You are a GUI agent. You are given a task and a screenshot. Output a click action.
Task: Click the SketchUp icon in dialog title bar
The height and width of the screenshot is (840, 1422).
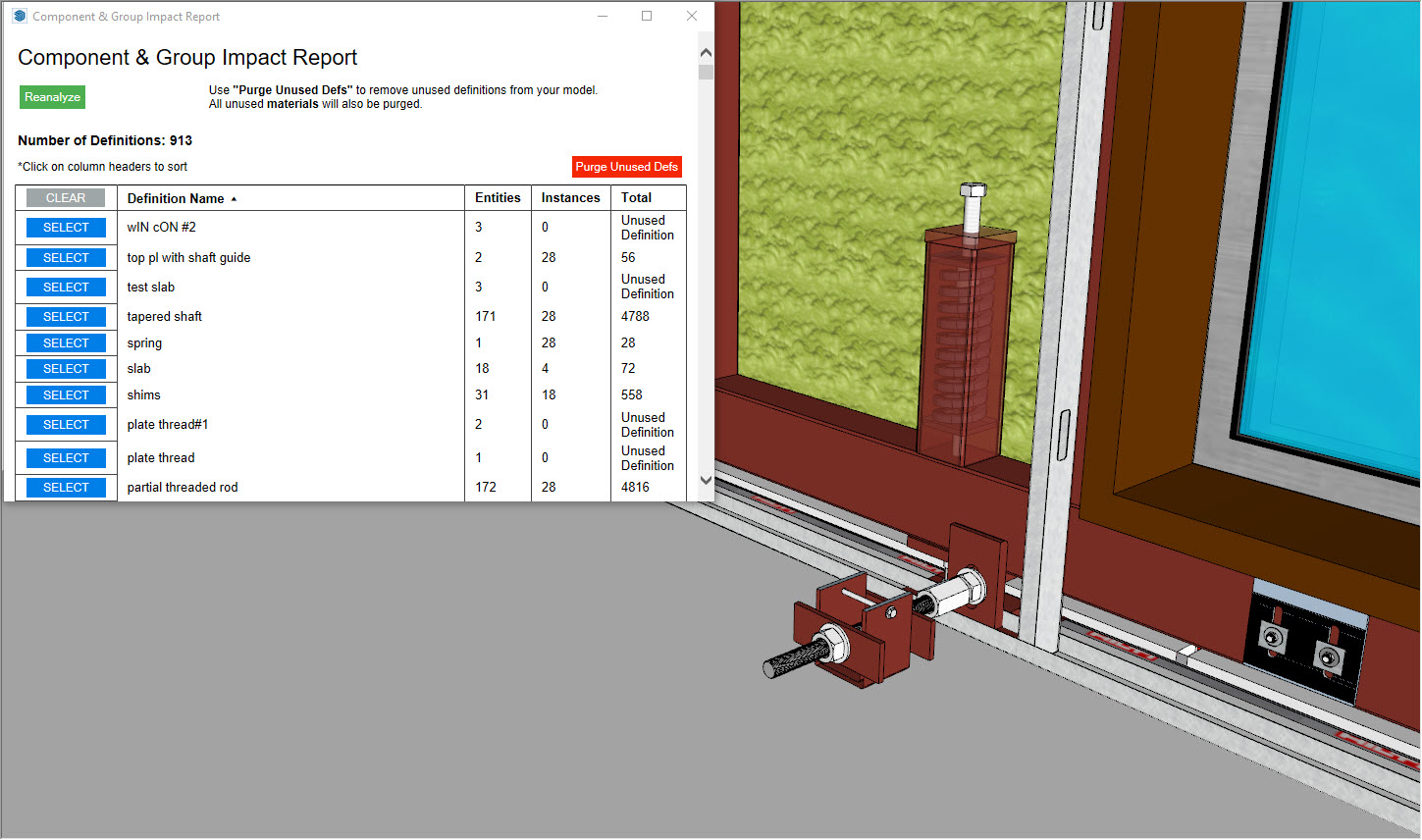(x=19, y=16)
